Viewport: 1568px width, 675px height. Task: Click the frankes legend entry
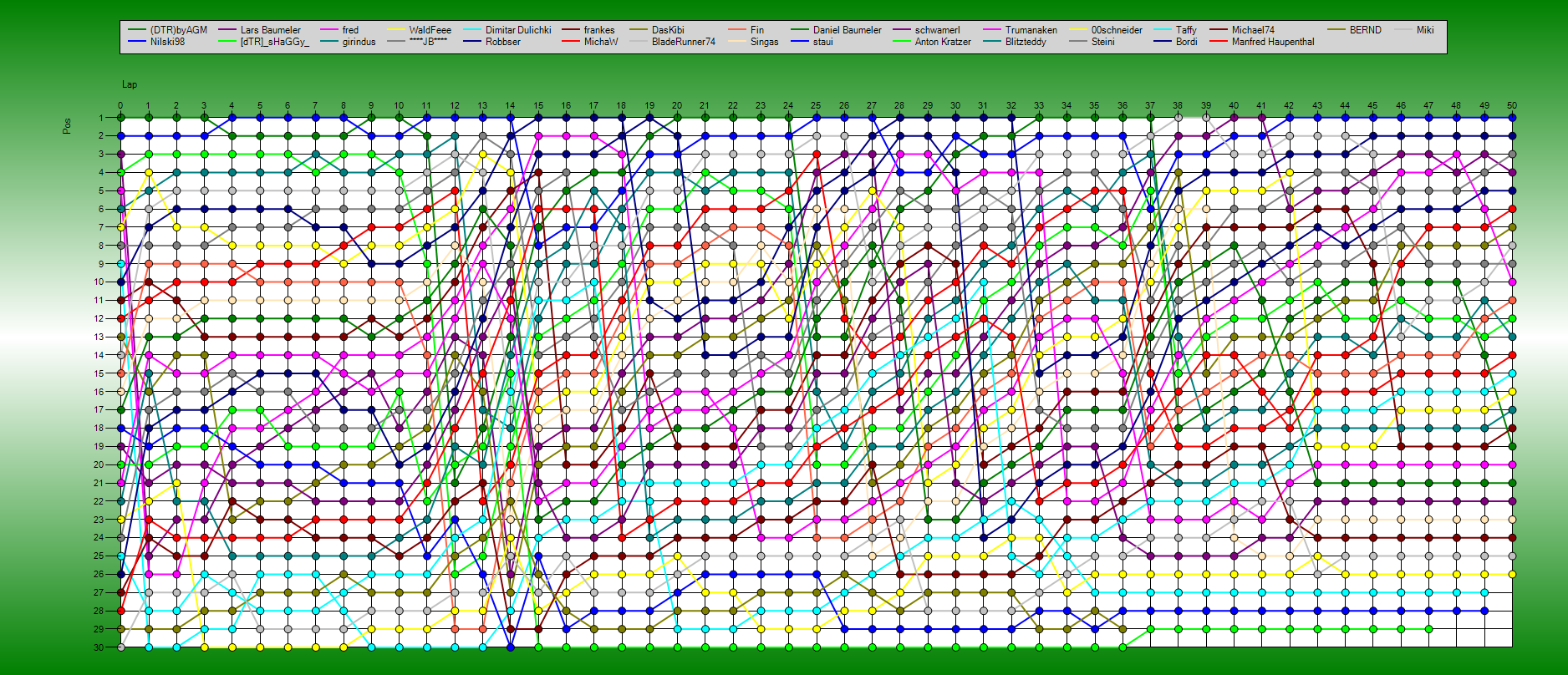(x=599, y=30)
